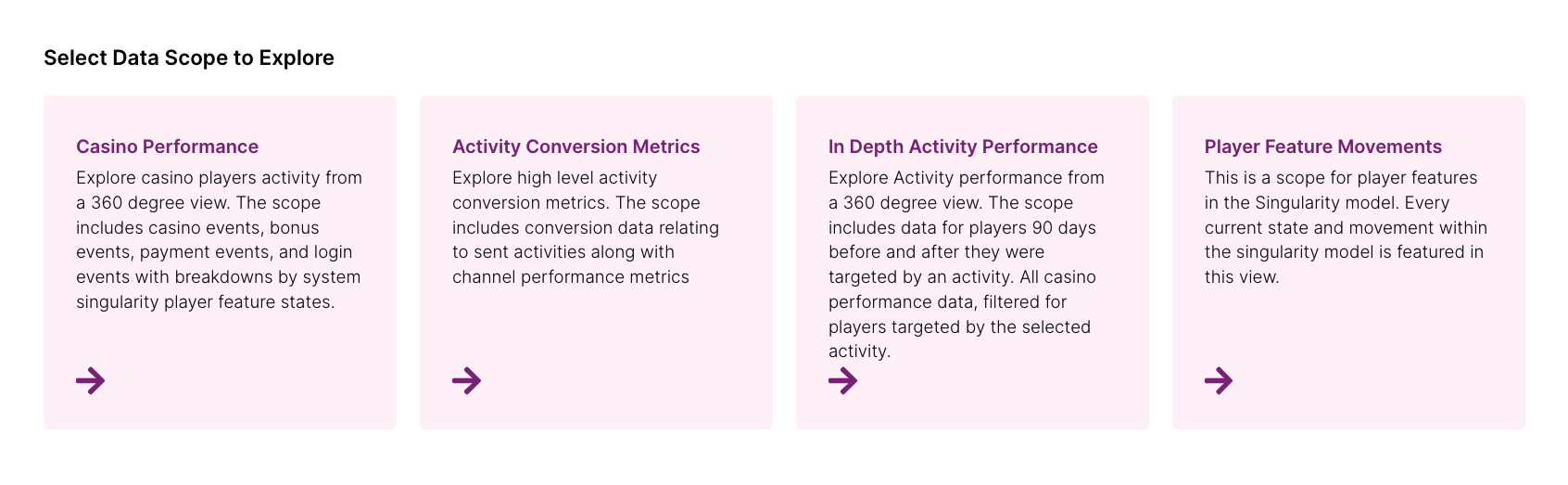The image size is (1568, 485).
Task: Click blank area below Player Feature Movements description
Action: click(1348, 325)
